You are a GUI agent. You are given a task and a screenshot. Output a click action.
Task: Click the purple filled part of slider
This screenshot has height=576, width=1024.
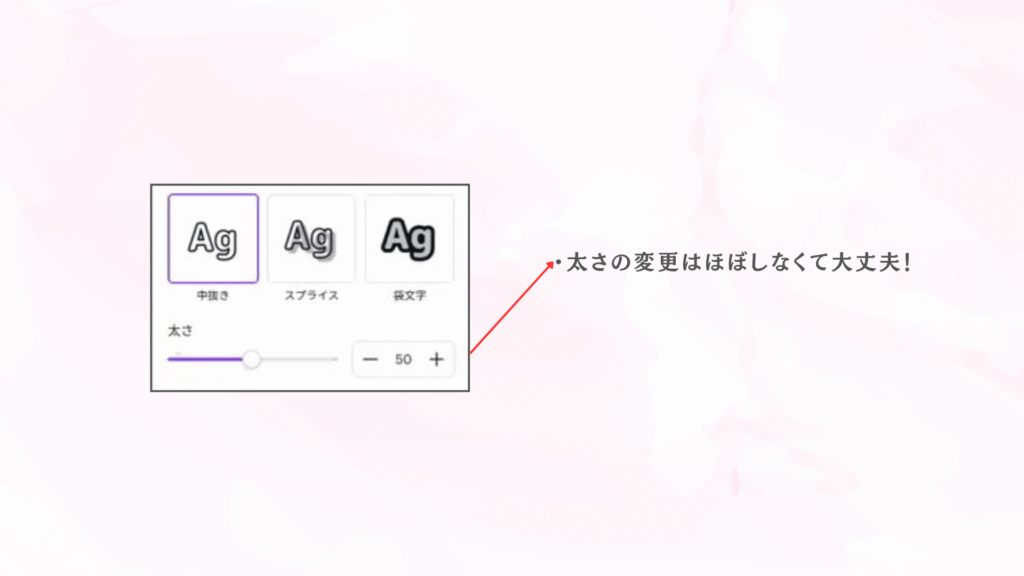[x=205, y=359]
